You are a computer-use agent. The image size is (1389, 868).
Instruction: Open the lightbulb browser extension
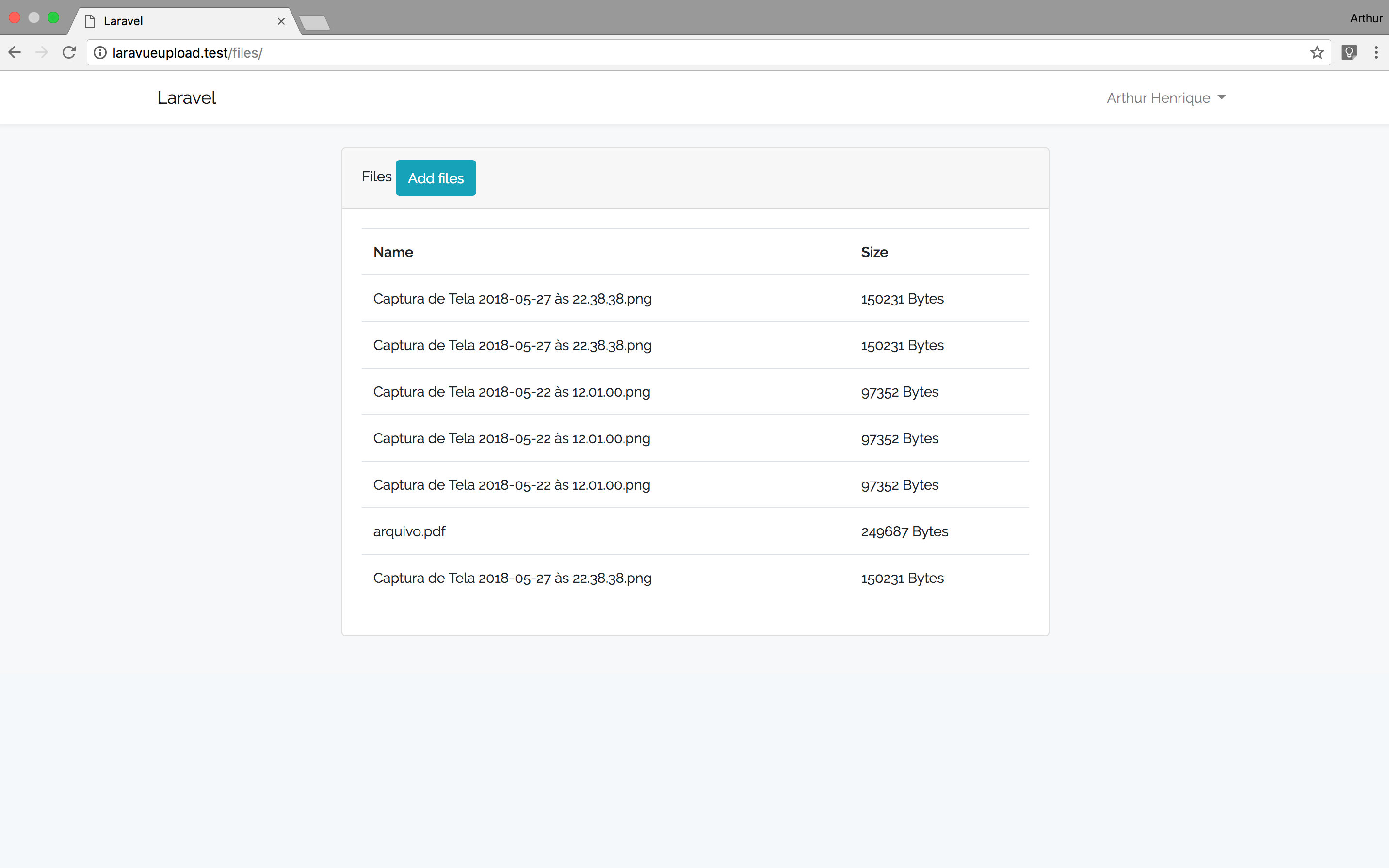(x=1349, y=53)
